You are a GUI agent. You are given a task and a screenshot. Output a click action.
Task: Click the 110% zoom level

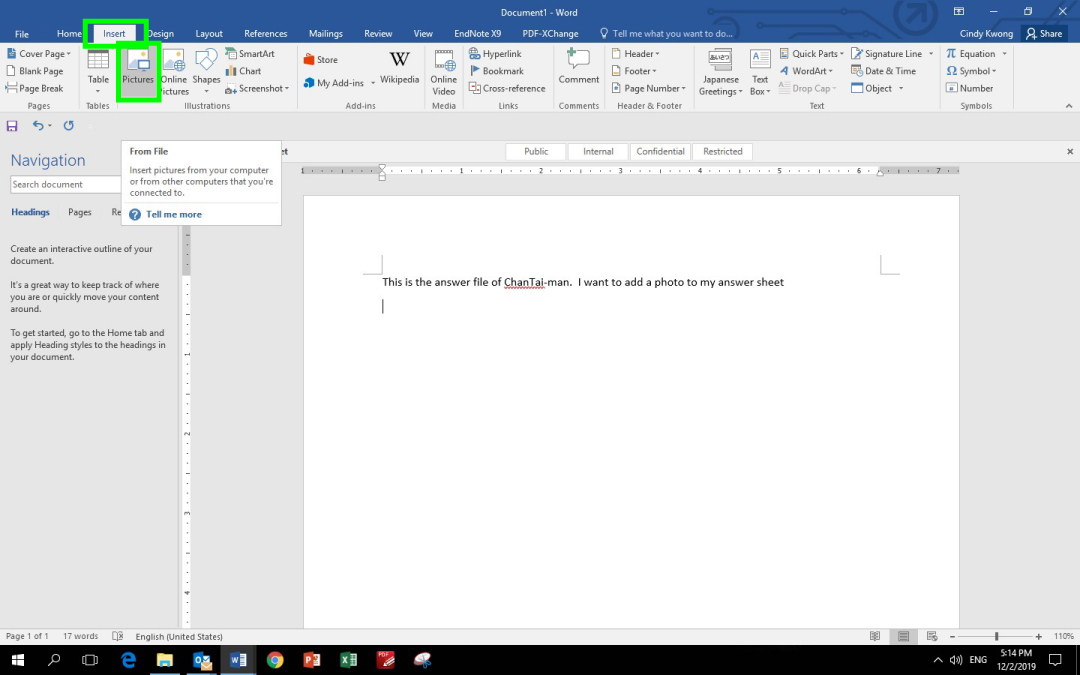click(1063, 636)
